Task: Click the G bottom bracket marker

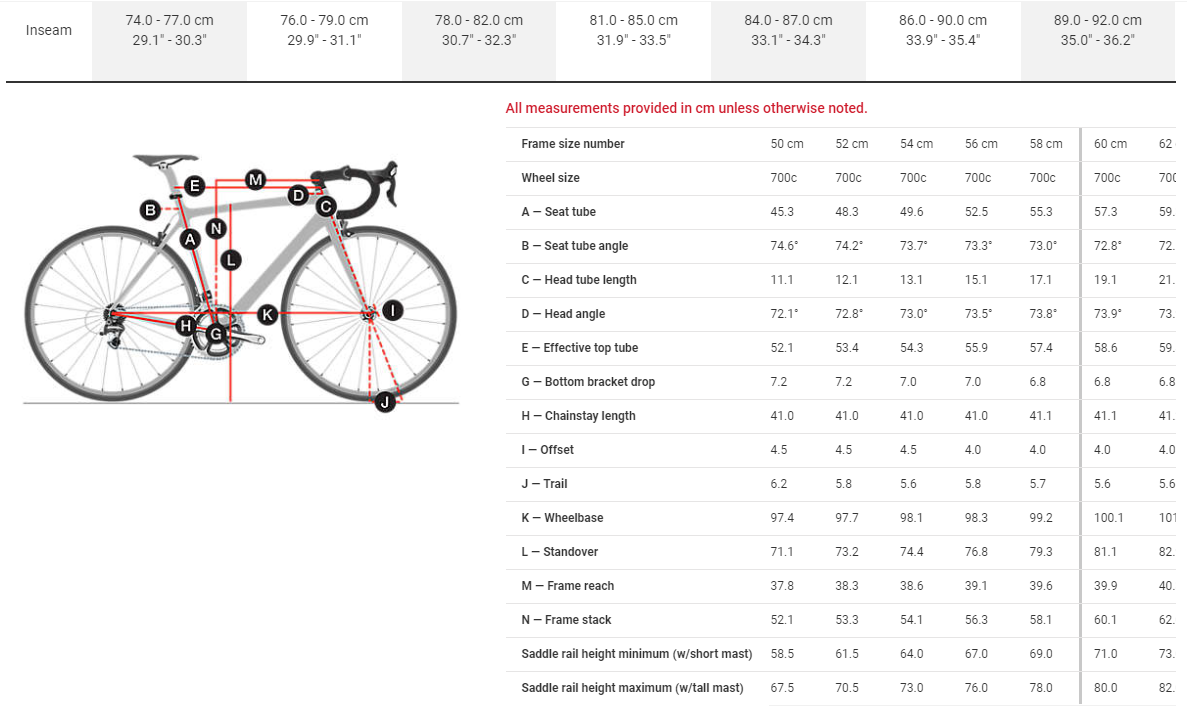Action: (215, 333)
